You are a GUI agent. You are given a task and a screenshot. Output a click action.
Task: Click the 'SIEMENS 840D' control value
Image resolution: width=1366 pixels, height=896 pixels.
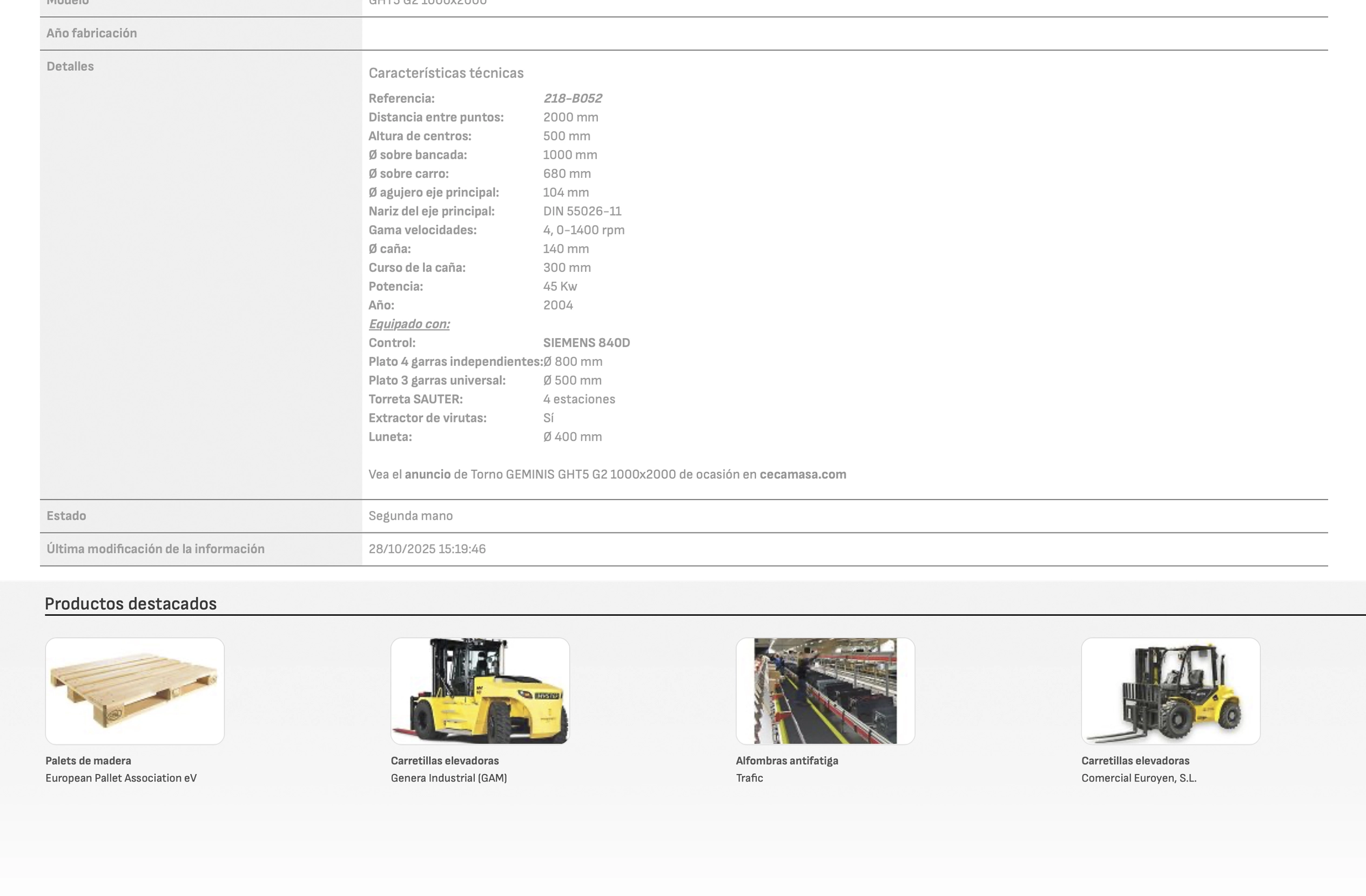[x=586, y=342]
